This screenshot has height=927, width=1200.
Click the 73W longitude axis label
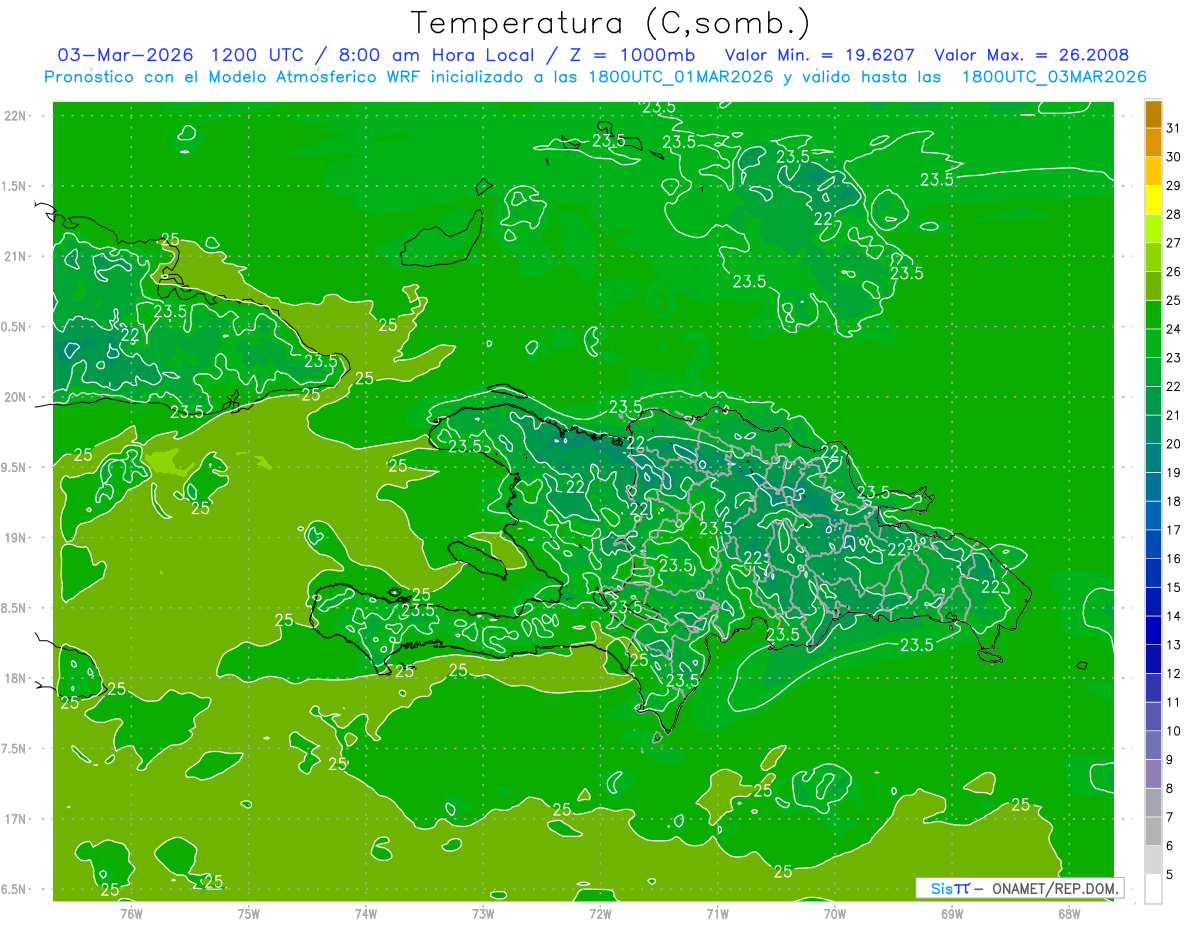click(x=482, y=913)
